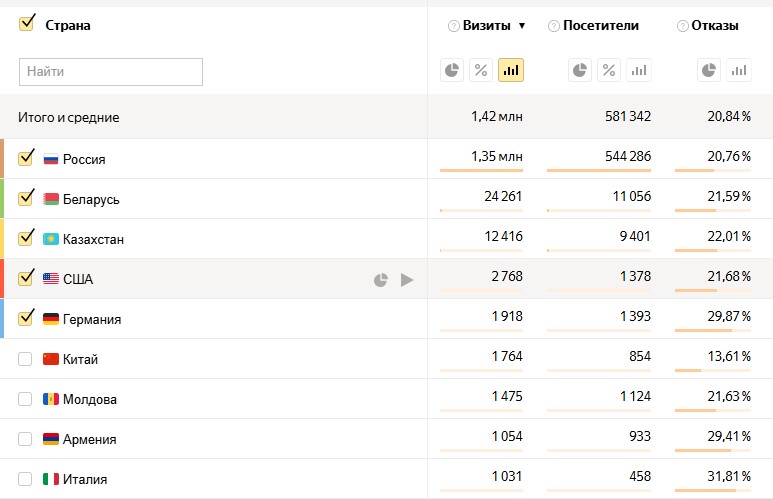Switch Visitors column to percent view

click(x=609, y=70)
